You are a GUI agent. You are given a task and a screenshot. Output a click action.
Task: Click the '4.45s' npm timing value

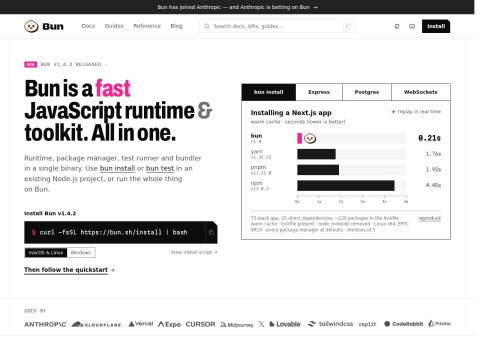tap(433, 185)
